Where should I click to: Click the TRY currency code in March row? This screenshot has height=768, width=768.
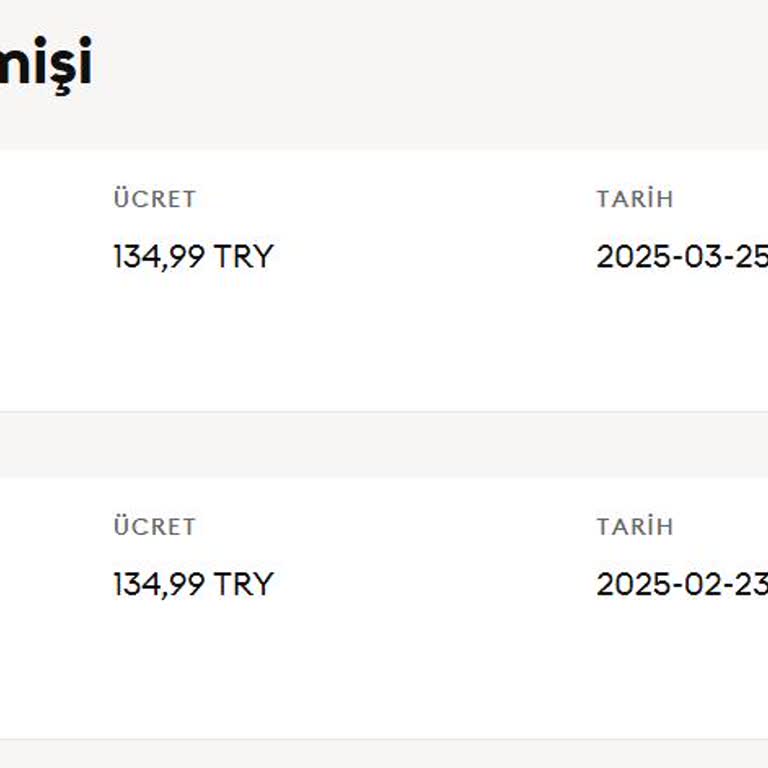[x=243, y=257]
